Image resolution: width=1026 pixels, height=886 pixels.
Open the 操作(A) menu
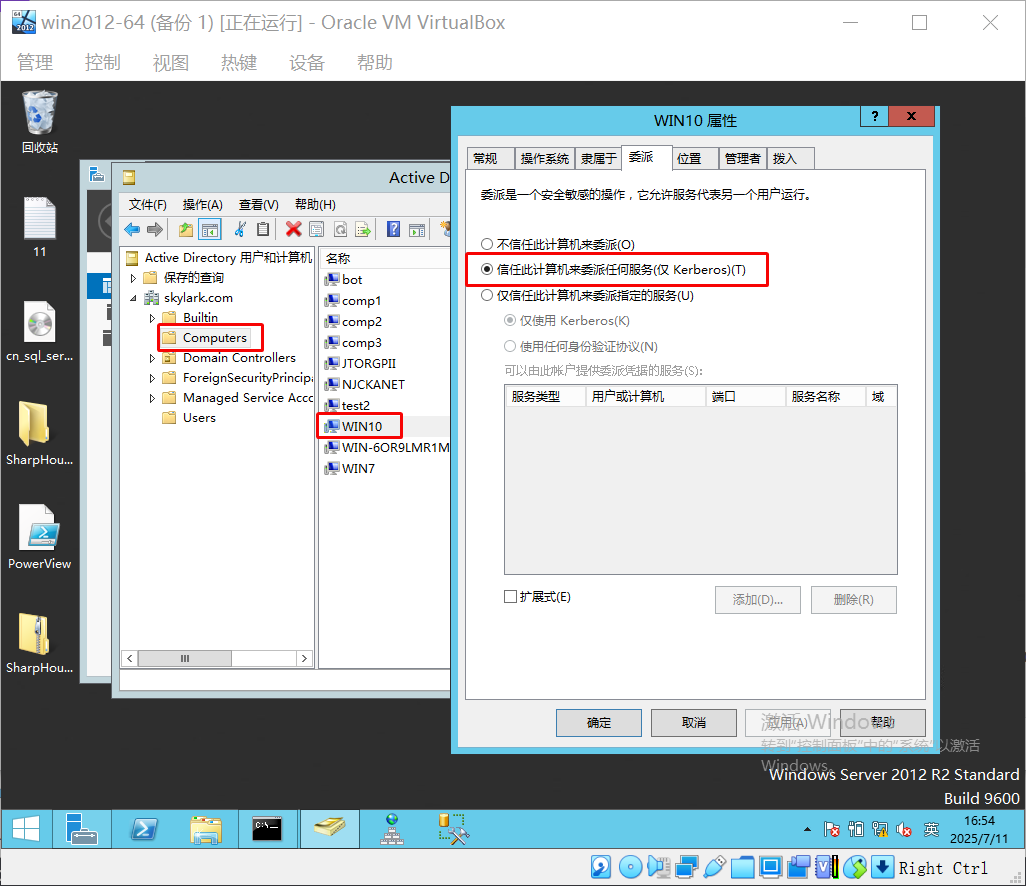point(202,204)
